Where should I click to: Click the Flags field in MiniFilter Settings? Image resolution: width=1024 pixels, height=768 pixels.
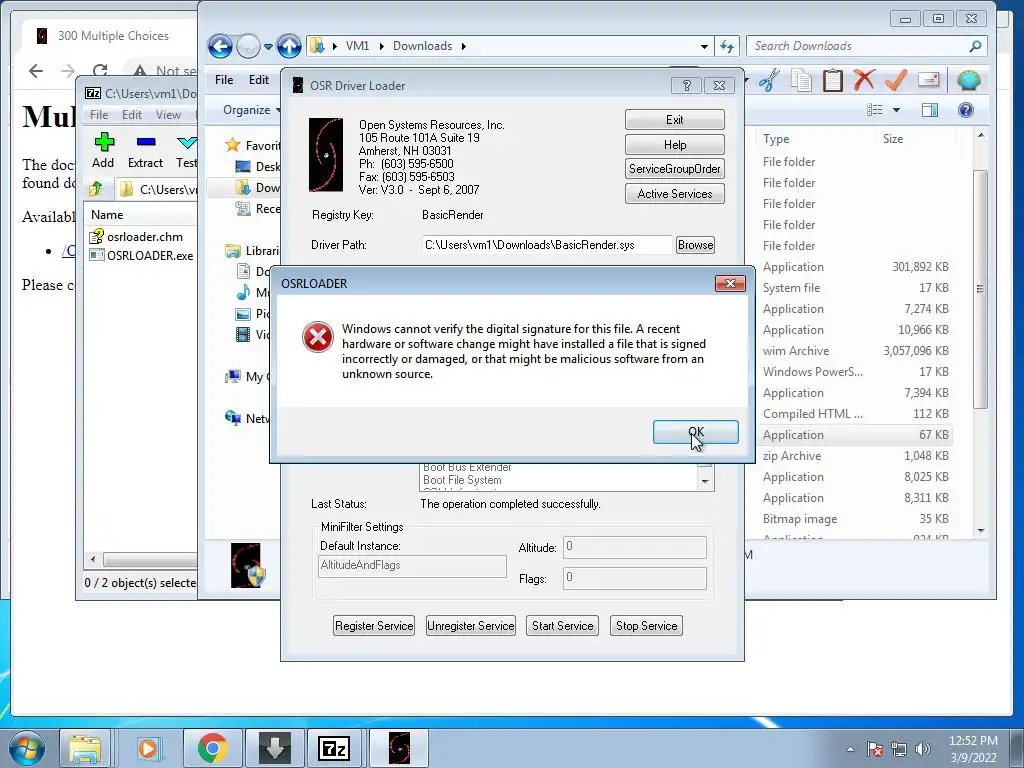(x=635, y=578)
